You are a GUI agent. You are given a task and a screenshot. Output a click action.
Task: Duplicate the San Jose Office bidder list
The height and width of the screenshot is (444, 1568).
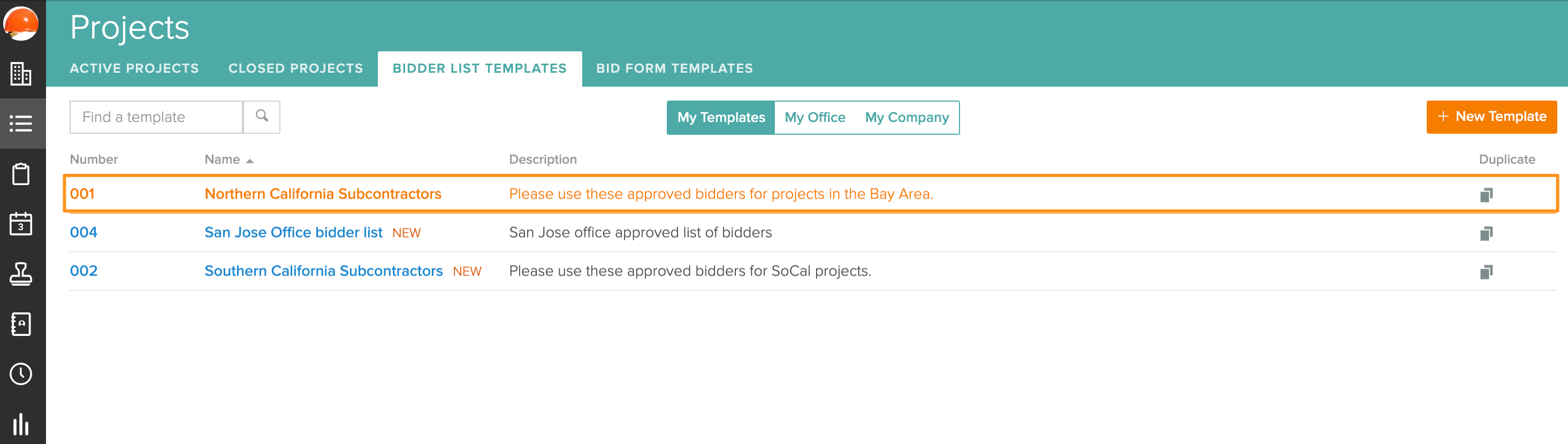coord(1486,233)
